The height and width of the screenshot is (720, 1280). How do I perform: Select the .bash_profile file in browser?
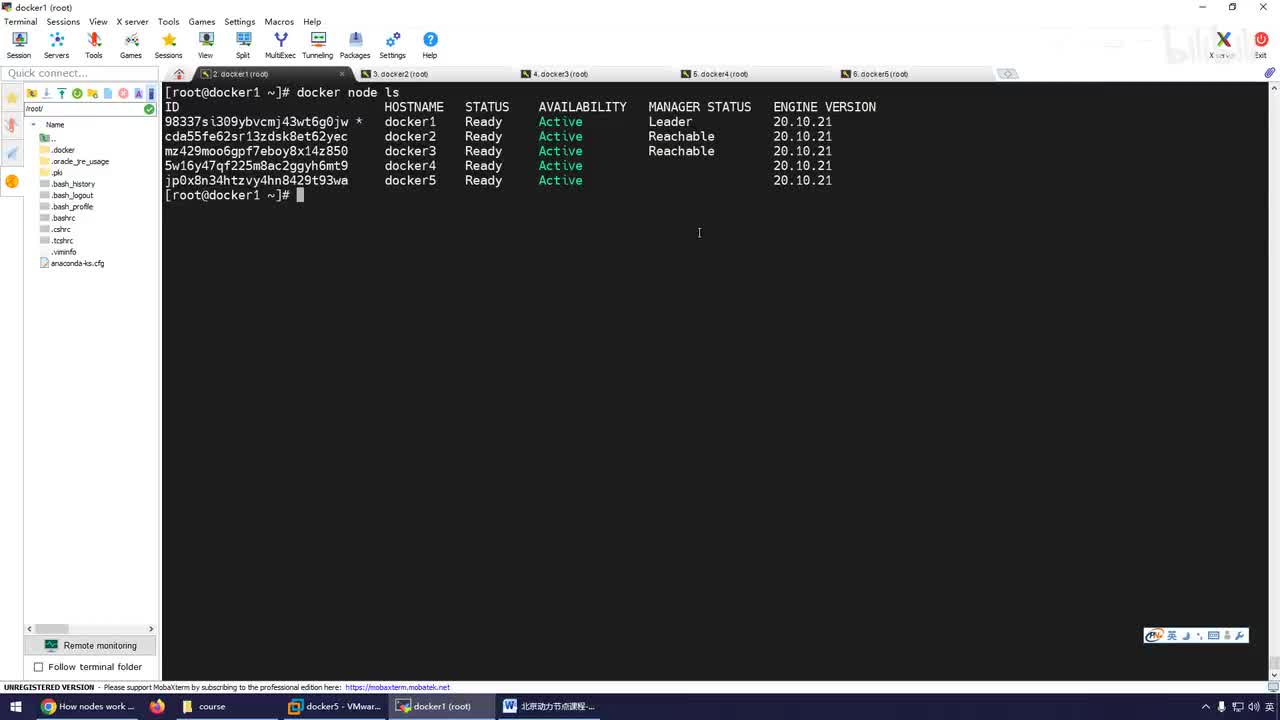(x=72, y=207)
